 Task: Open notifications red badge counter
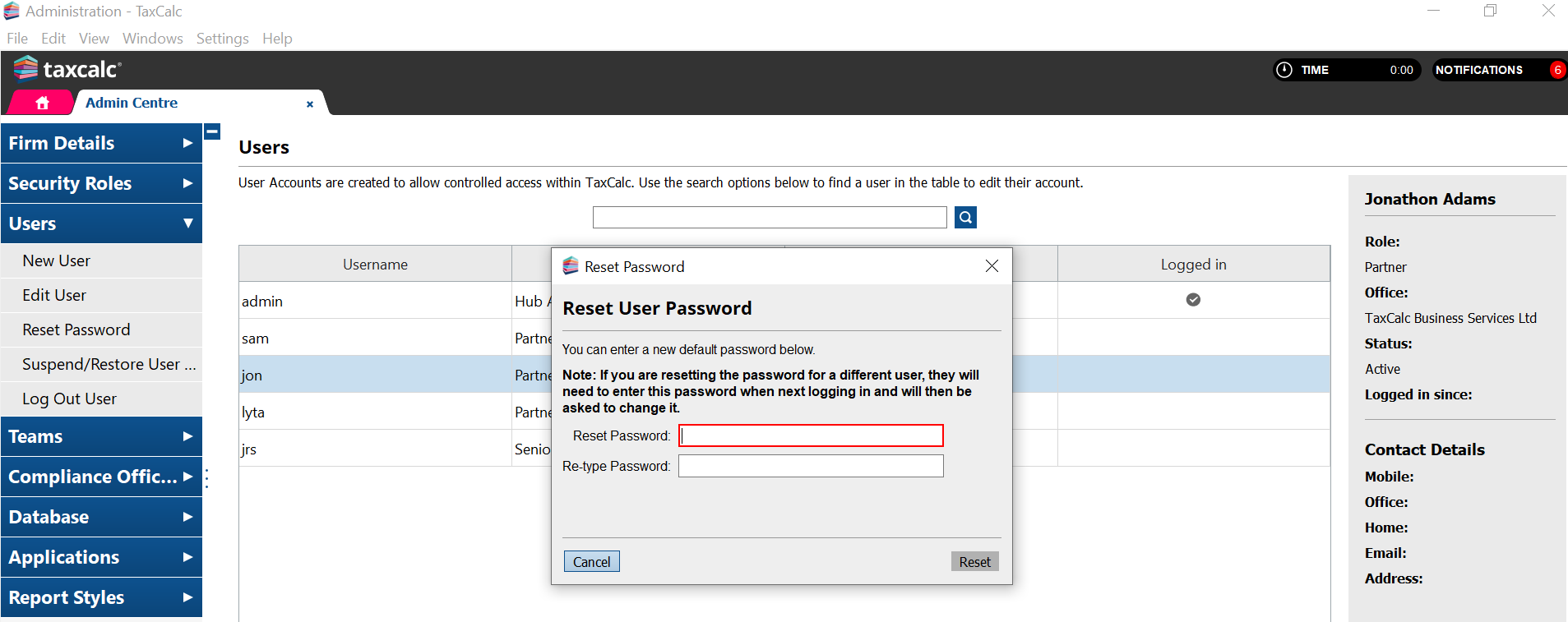coord(1556,70)
